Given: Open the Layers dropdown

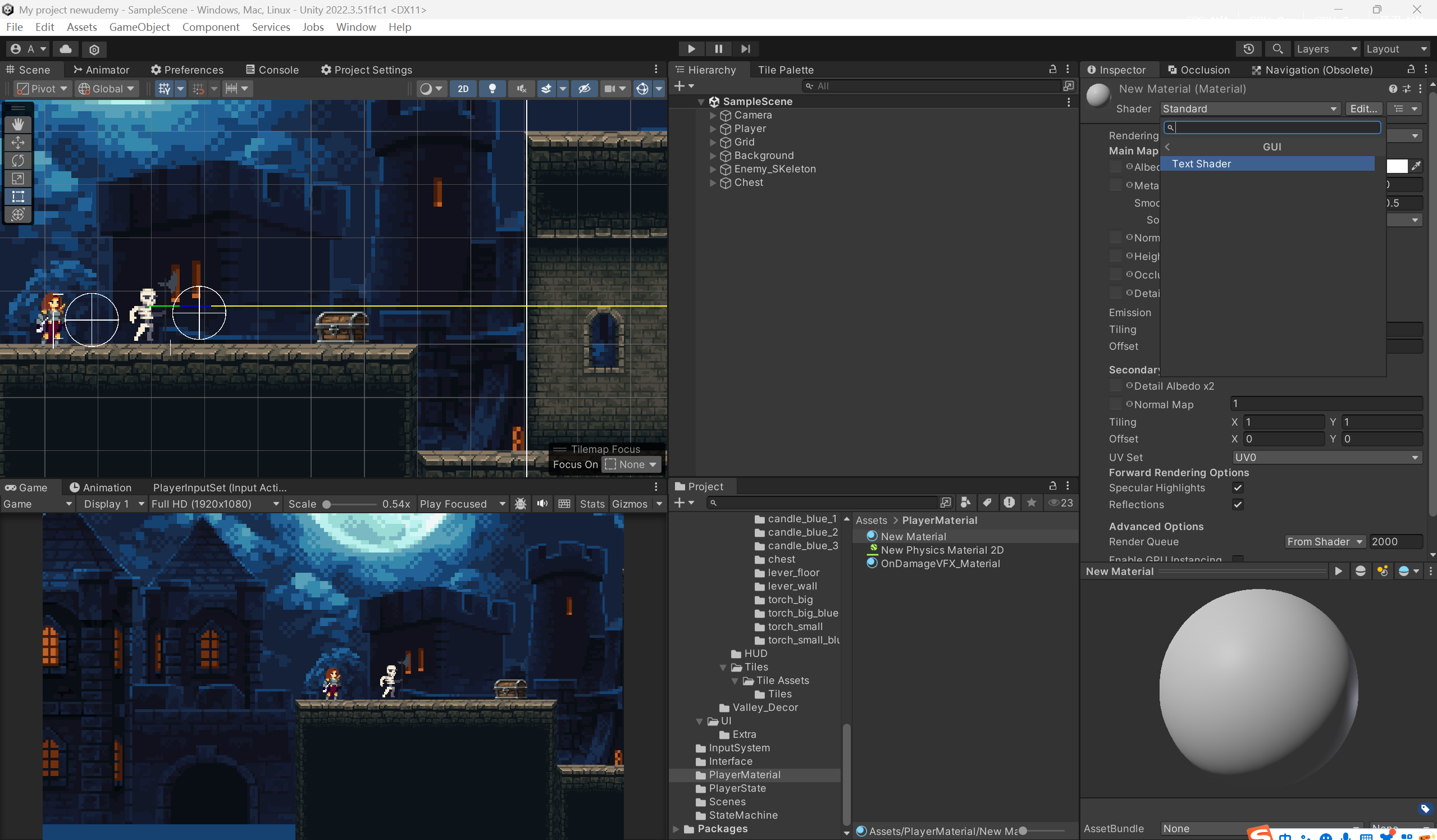Looking at the screenshot, I should click(x=1326, y=49).
